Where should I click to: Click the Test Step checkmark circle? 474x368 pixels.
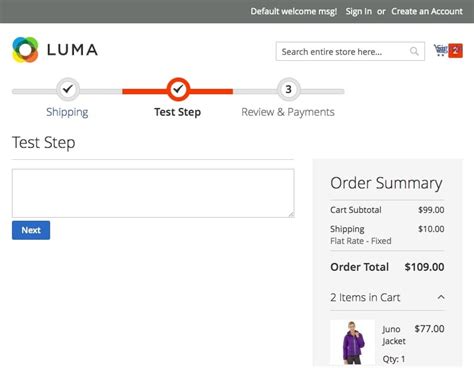(178, 89)
